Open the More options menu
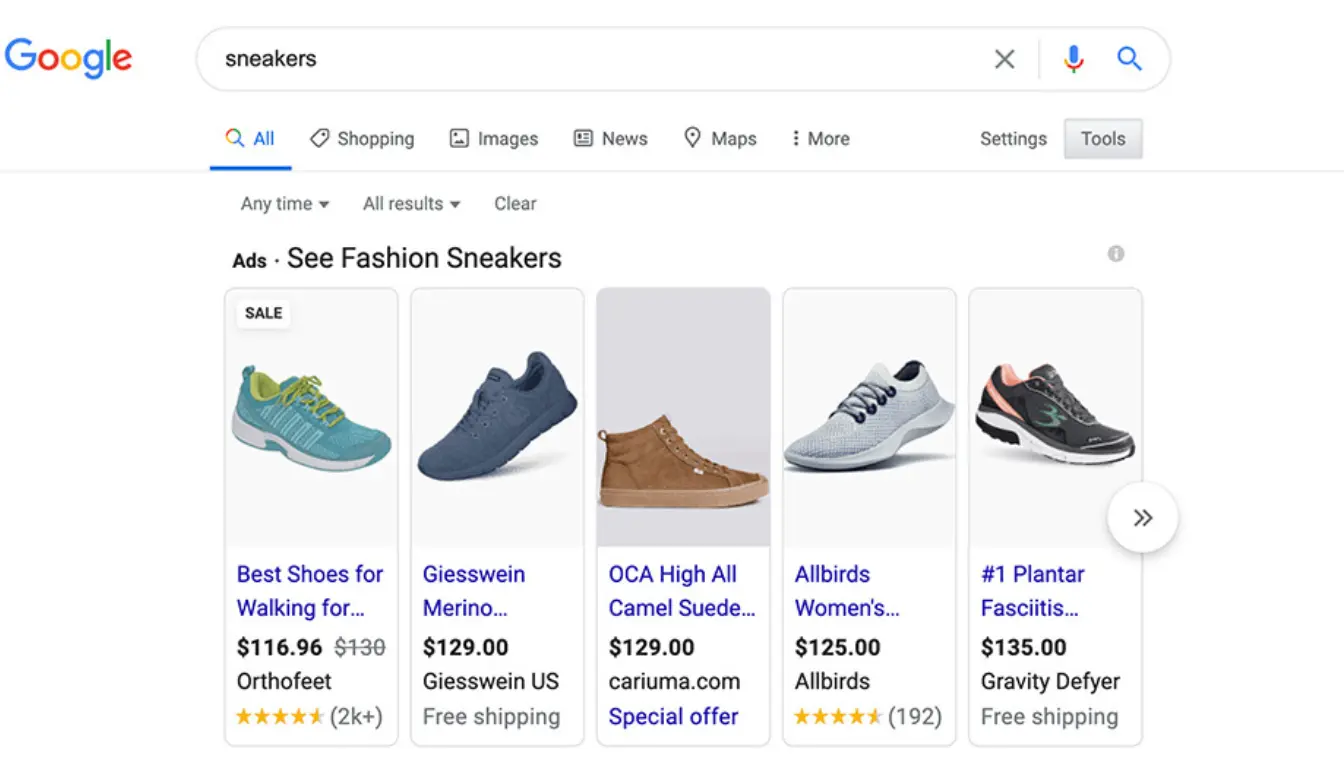1344x768 pixels. (820, 139)
